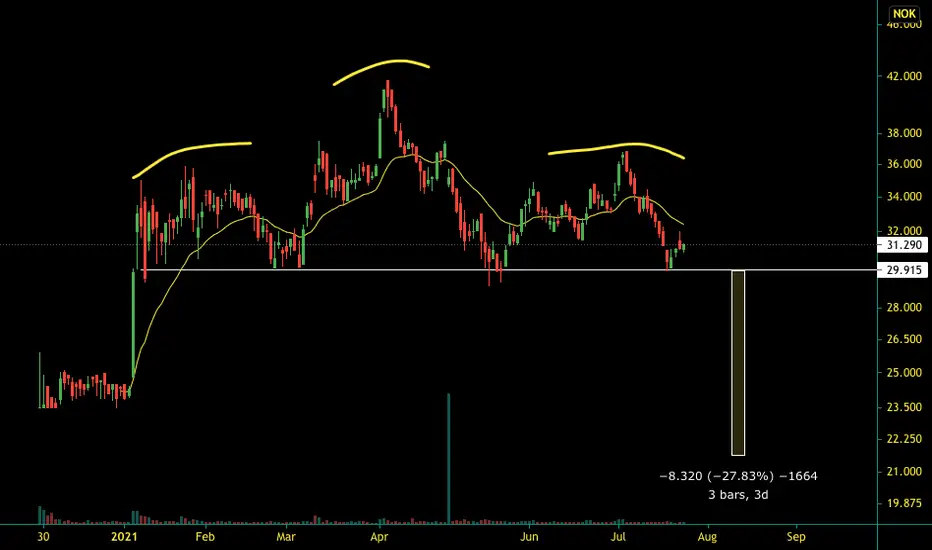Screen dimensions: 932x550
Task: Click the 23.500 price axis label
Action: coord(904,407)
